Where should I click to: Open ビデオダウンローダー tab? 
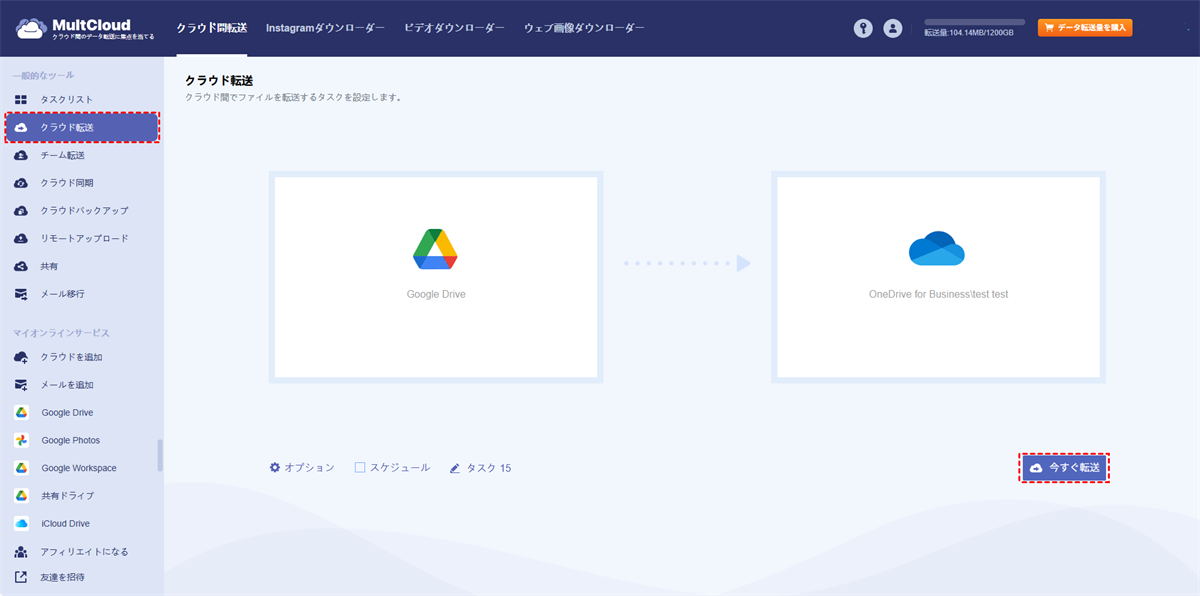click(454, 29)
